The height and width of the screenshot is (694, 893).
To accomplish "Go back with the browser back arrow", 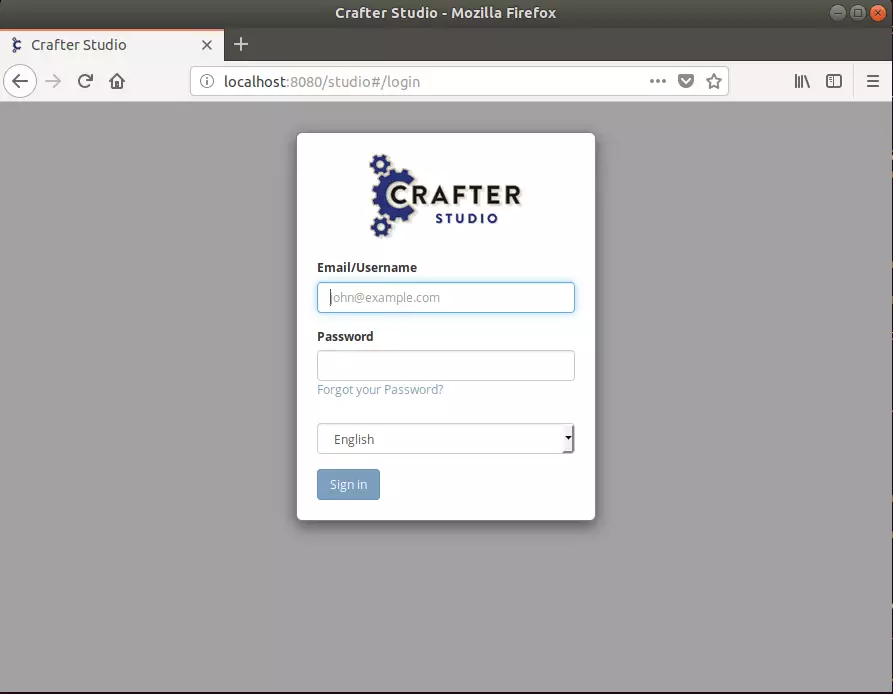I will click(x=20, y=81).
